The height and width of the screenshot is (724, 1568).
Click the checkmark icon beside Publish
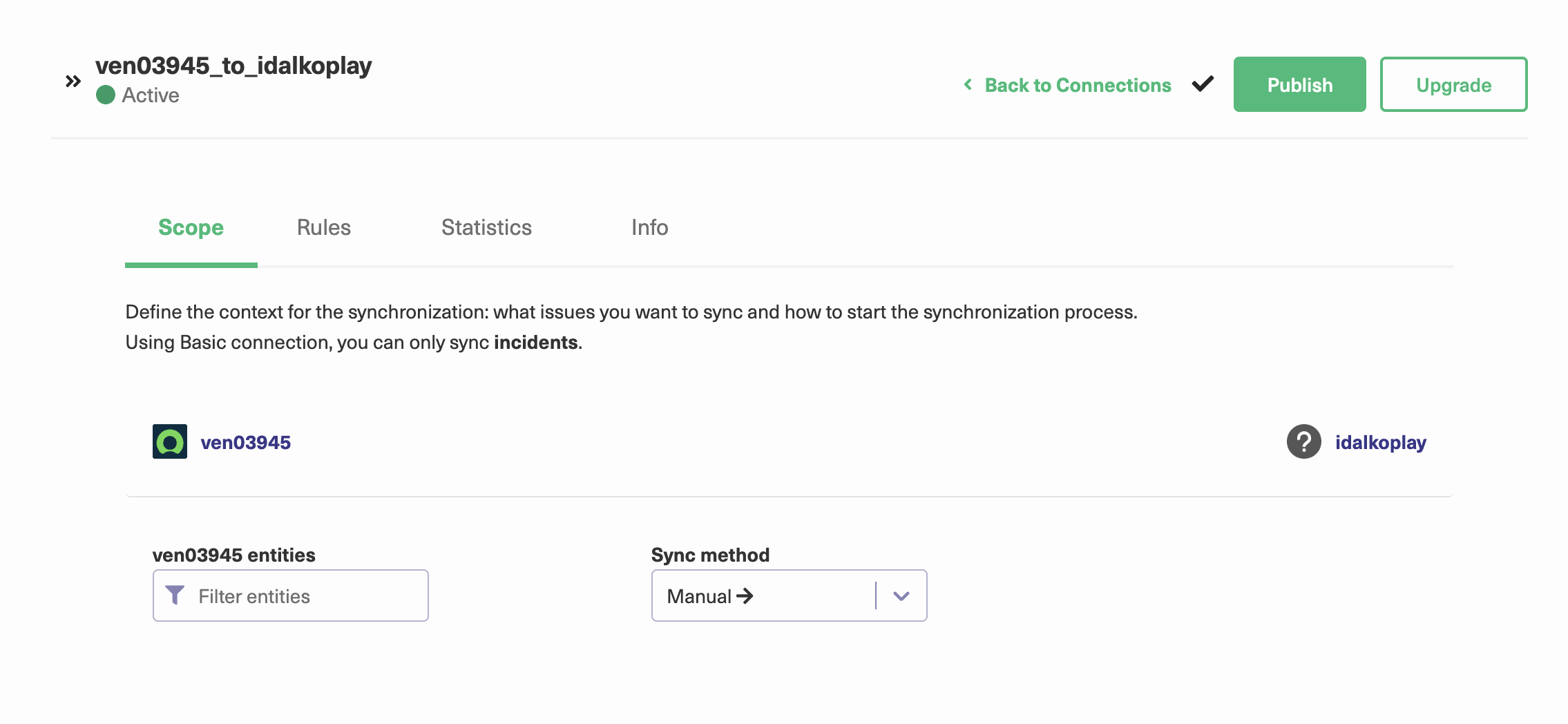[x=1203, y=84]
